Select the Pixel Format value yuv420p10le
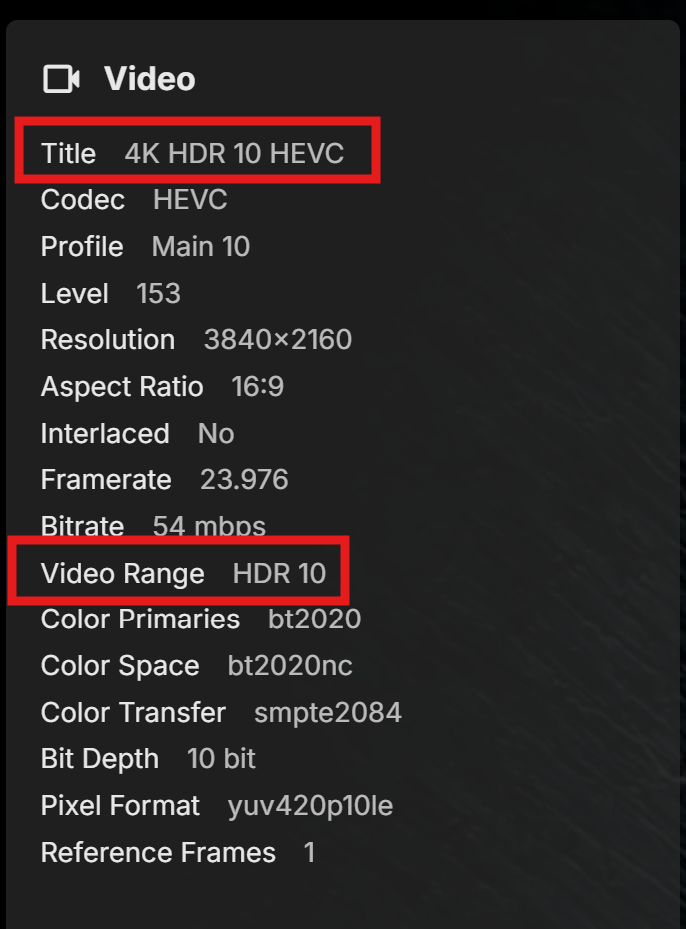Screen dimensions: 686x929 tap(310, 806)
